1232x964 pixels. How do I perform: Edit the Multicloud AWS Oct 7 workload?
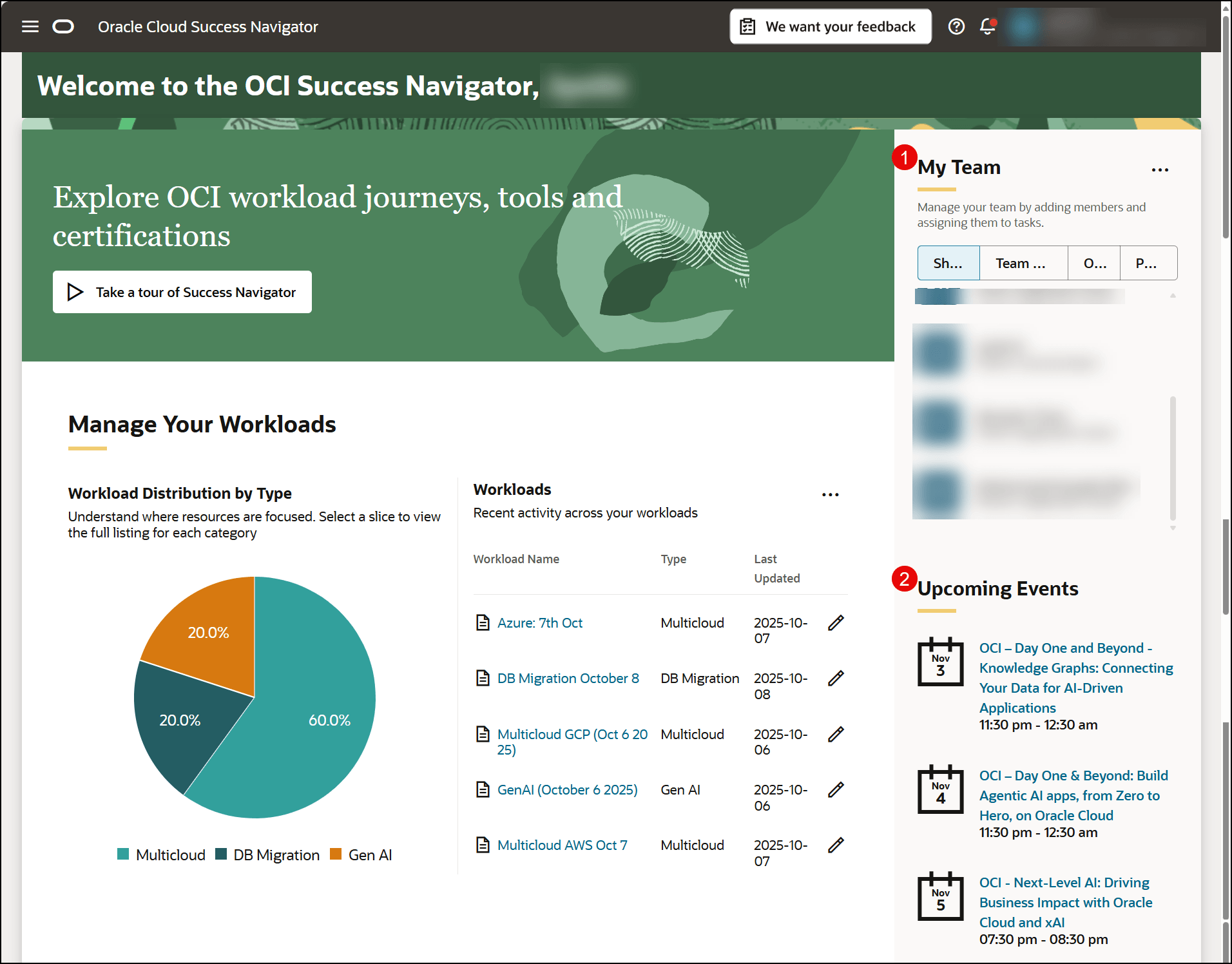click(x=836, y=845)
